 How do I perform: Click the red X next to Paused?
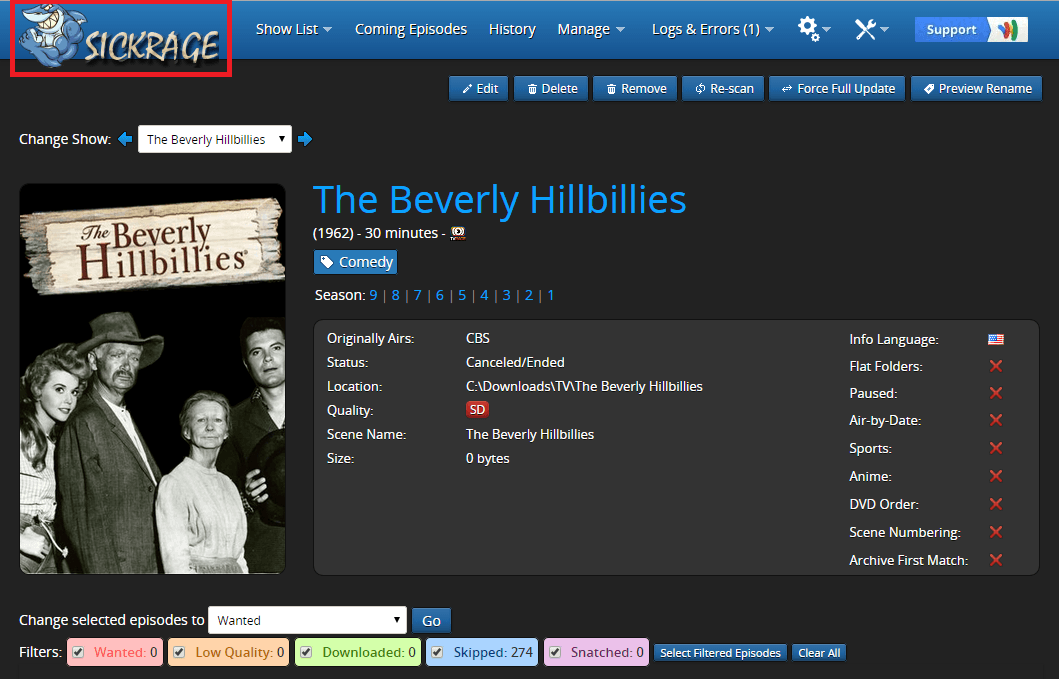996,393
